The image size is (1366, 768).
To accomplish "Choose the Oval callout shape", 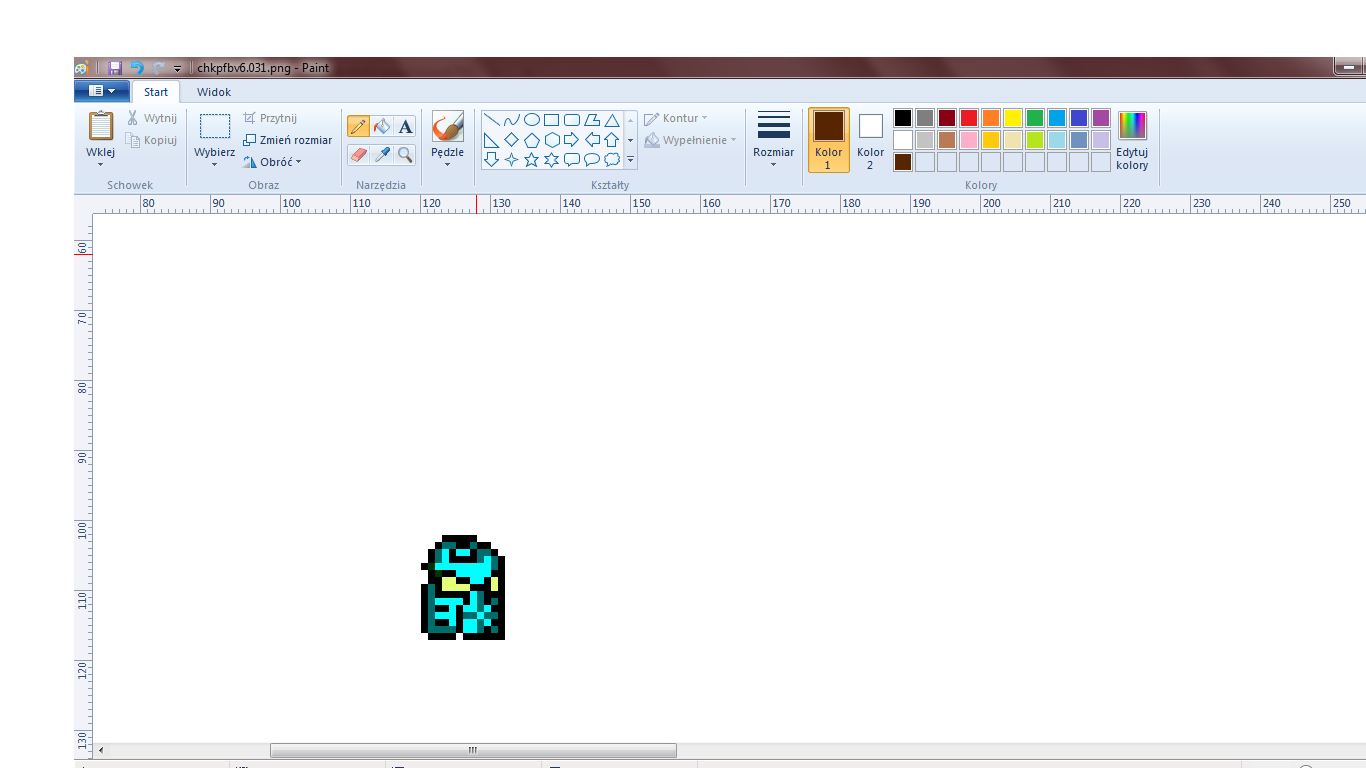I will (x=592, y=159).
